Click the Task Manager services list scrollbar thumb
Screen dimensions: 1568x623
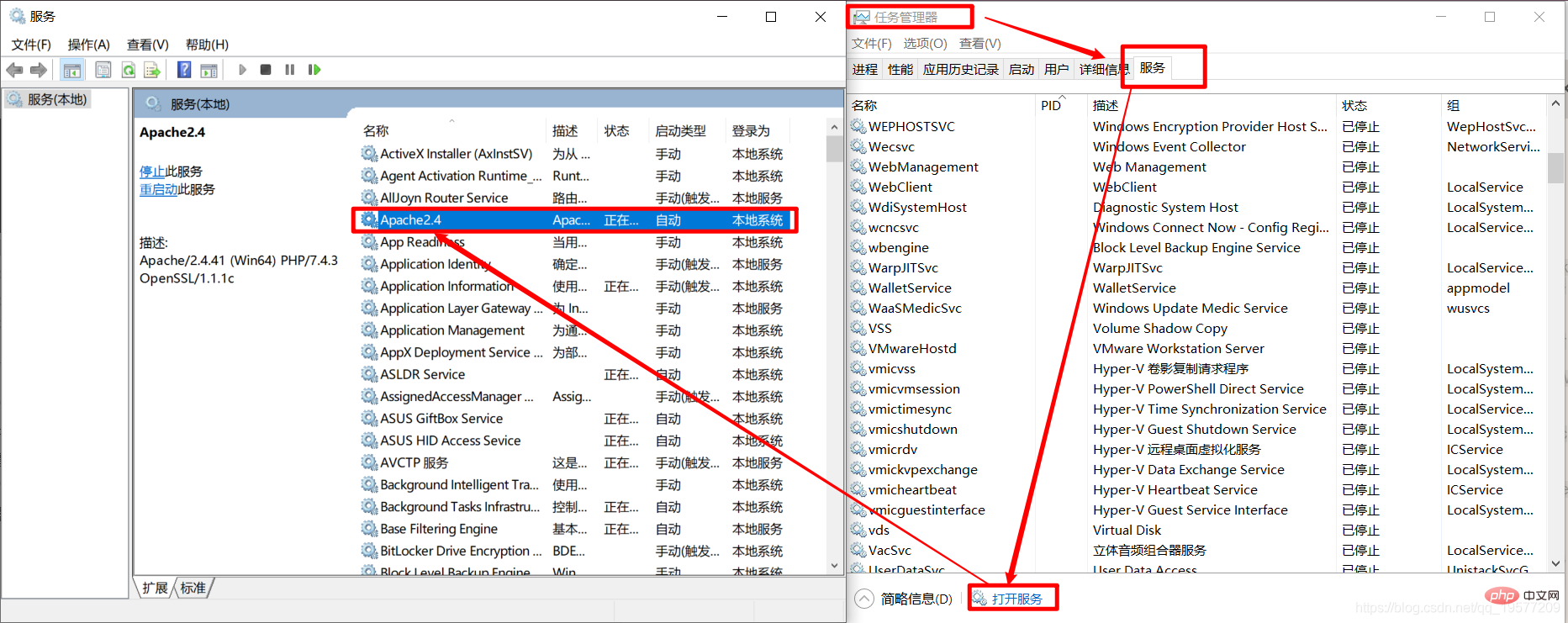point(1555,166)
